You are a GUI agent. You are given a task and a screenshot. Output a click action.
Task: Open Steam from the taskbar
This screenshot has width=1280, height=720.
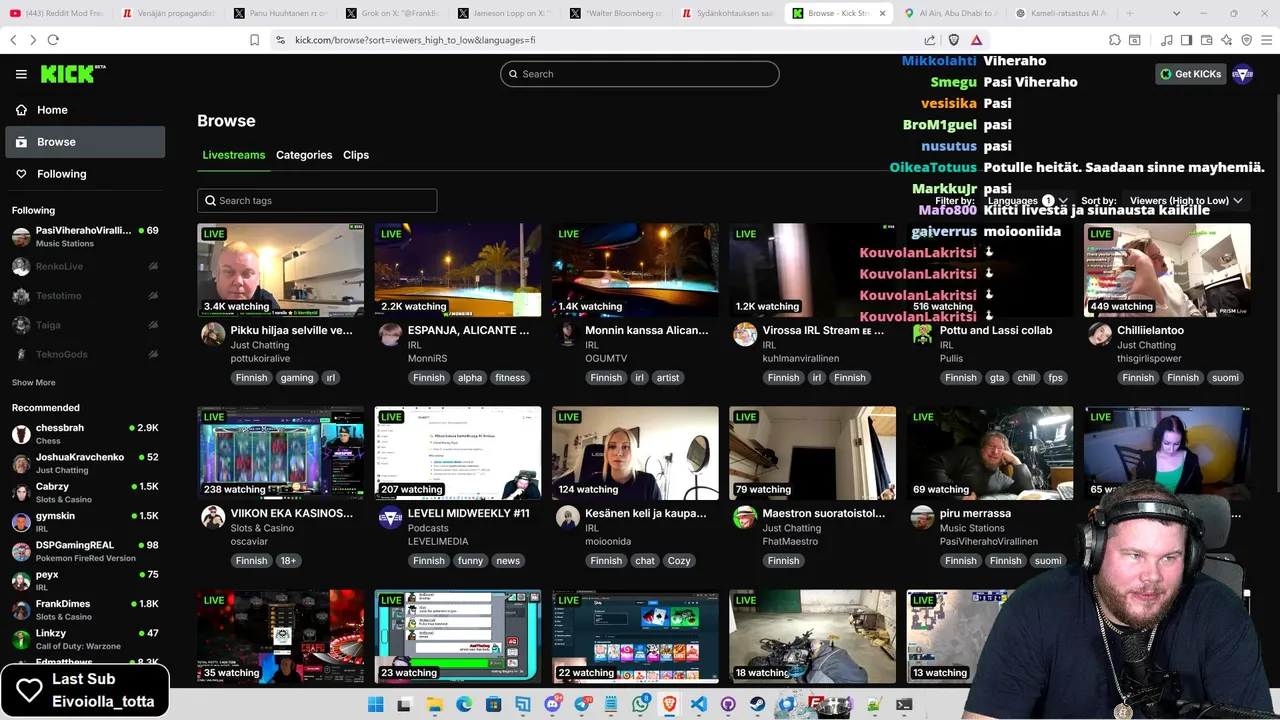point(757,704)
